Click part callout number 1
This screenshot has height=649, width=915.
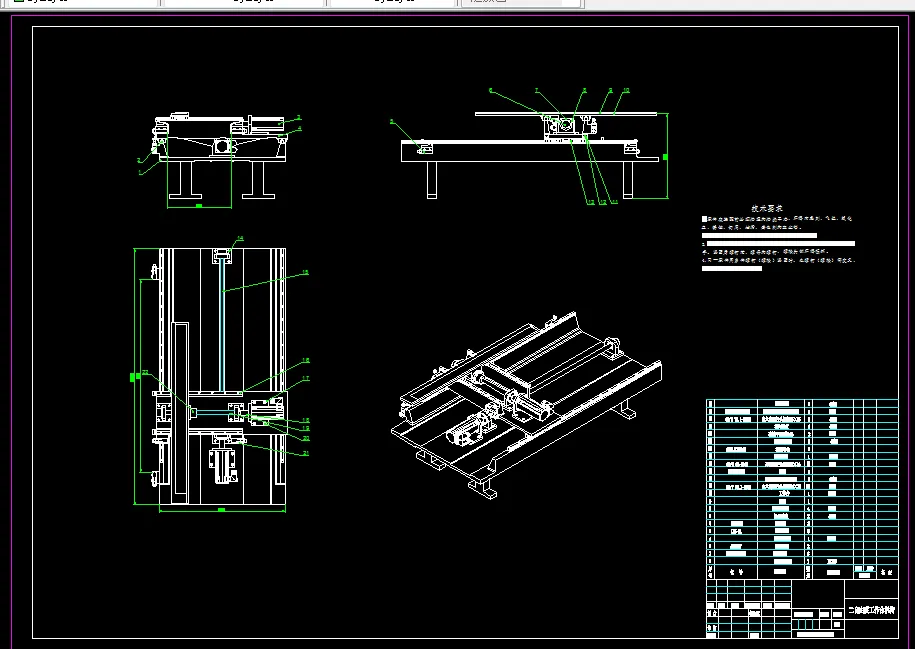click(140, 172)
